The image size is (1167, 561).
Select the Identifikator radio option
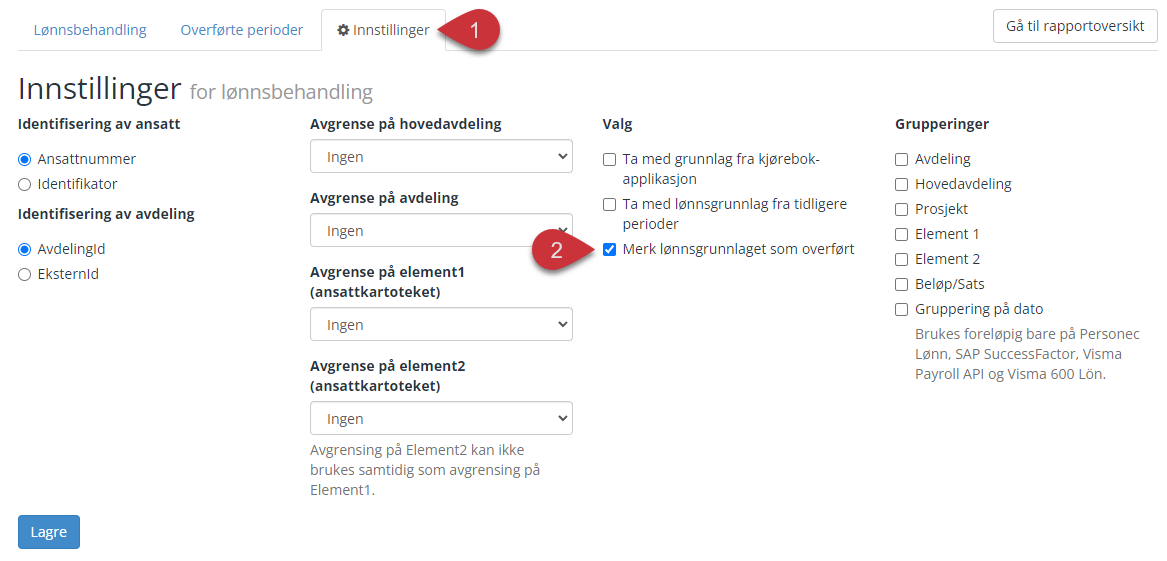[25, 184]
